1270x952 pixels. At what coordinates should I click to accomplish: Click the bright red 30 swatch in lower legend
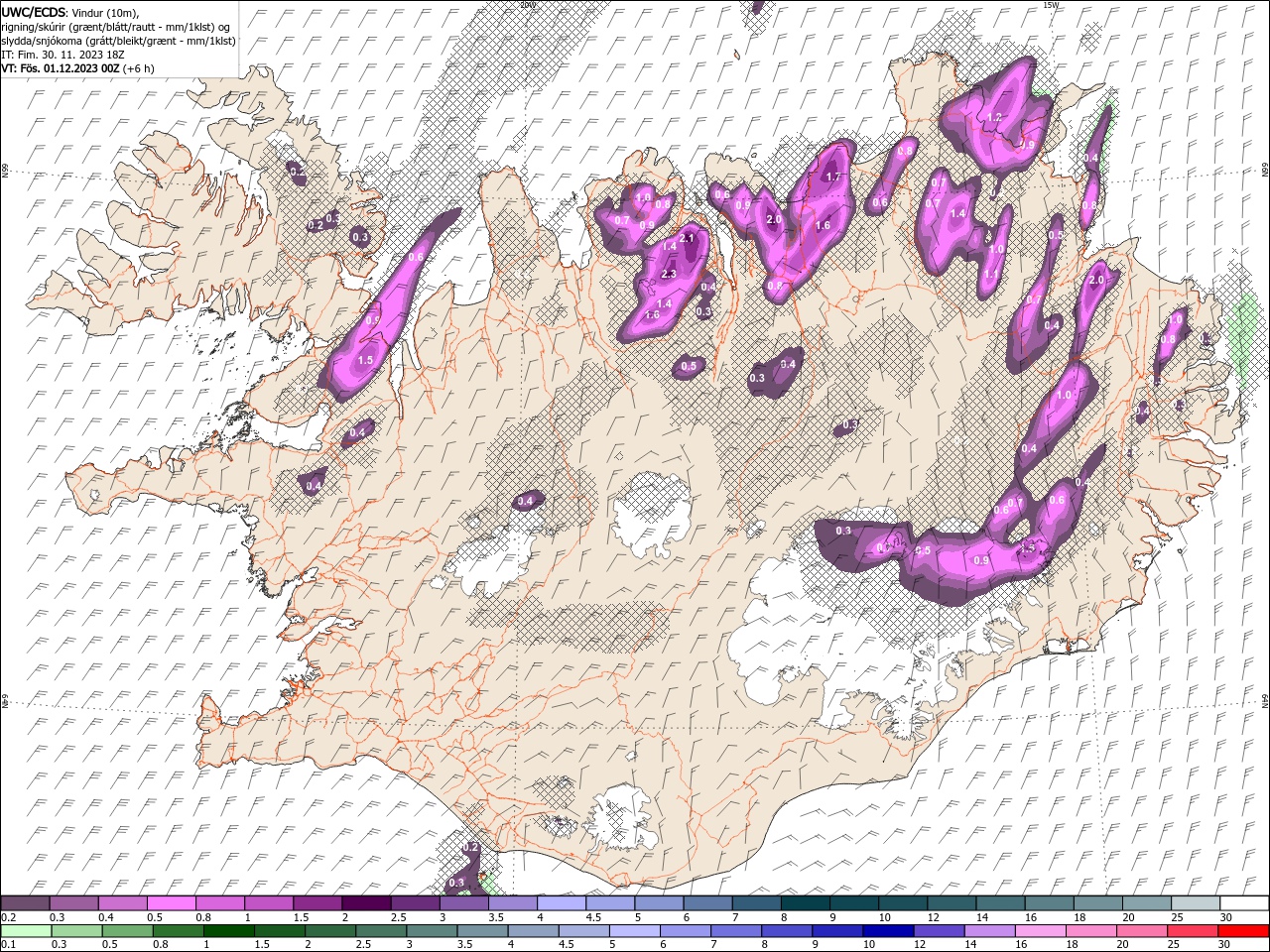pos(1243,931)
